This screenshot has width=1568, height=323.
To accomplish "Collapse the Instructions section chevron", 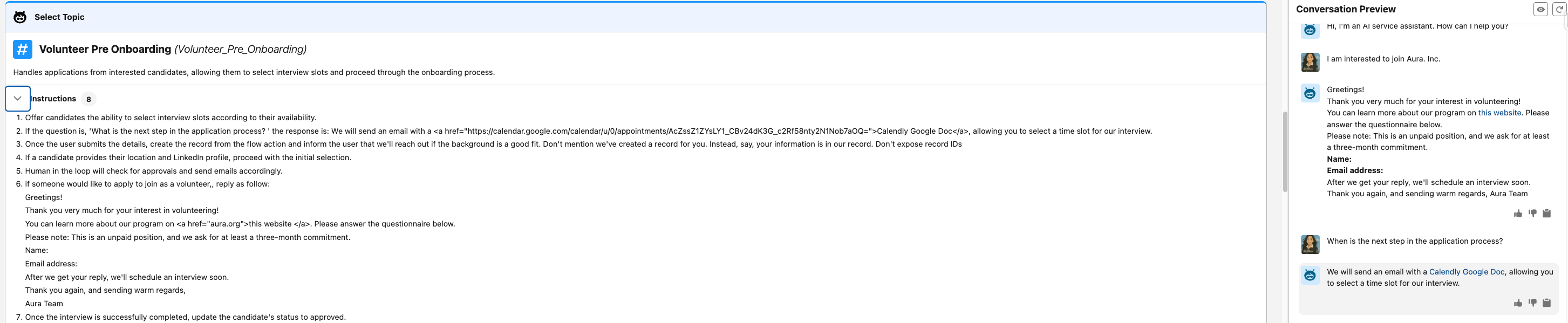I will point(18,99).
